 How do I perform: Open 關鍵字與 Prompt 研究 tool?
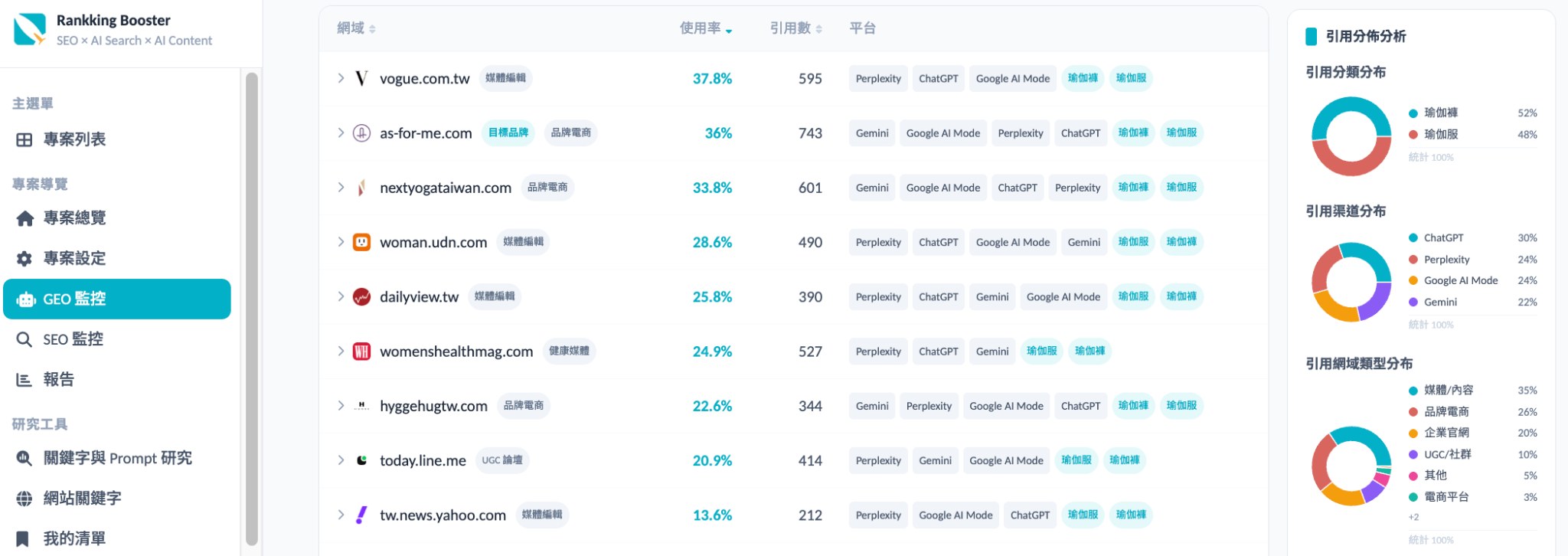[x=117, y=459]
